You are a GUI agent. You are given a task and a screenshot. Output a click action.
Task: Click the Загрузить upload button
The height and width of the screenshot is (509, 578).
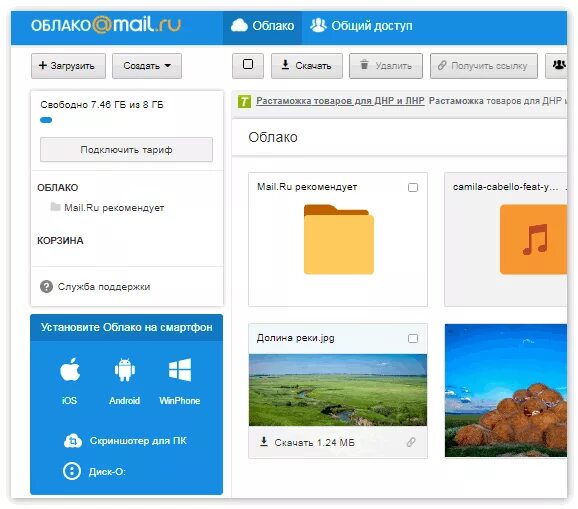(68, 66)
